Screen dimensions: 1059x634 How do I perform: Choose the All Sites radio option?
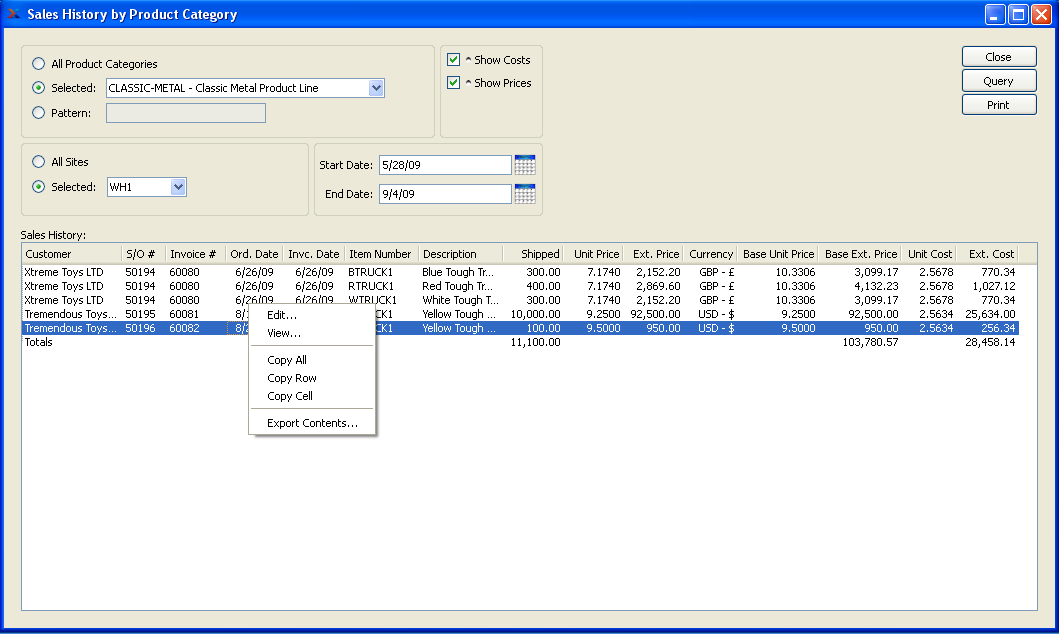(39, 162)
